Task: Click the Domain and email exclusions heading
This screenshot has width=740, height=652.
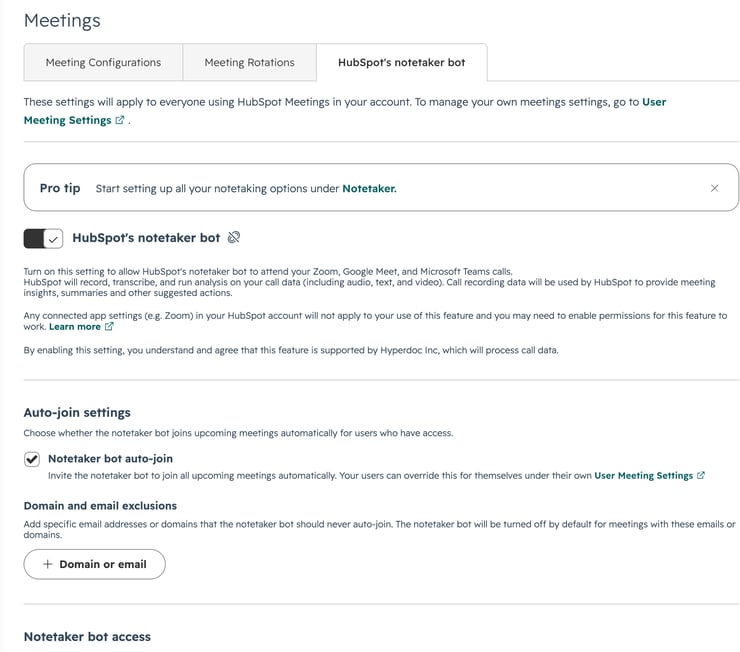Action: point(100,506)
